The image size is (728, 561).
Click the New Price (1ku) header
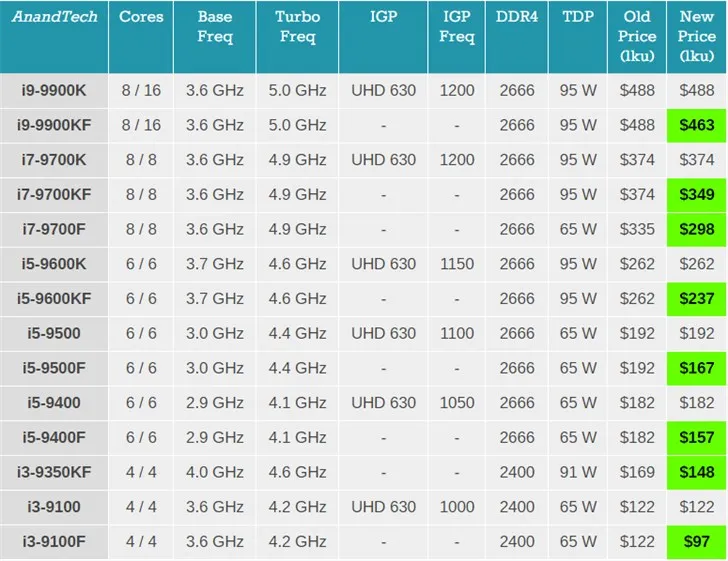[x=696, y=37]
